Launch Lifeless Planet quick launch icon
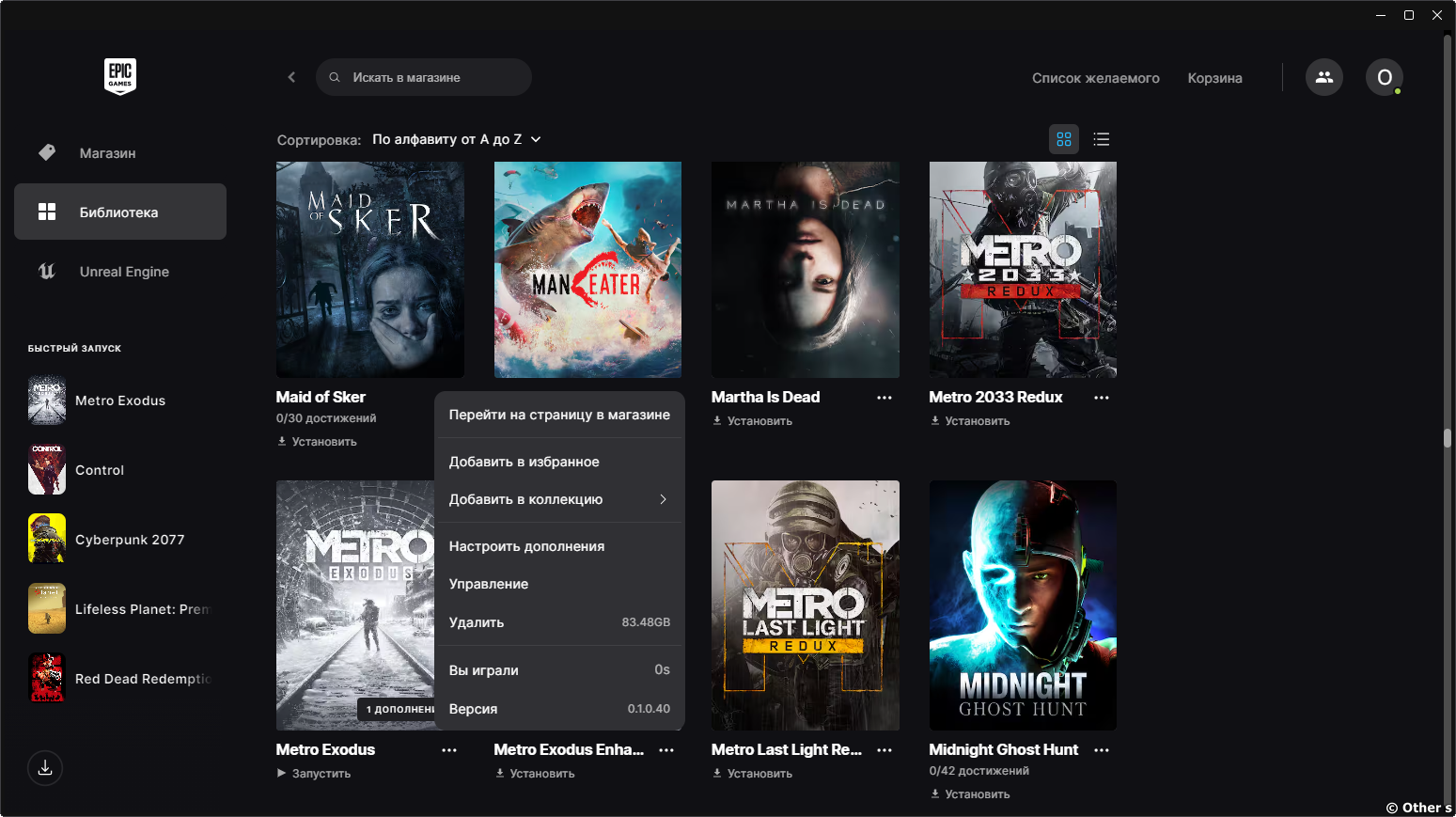The height and width of the screenshot is (817, 1456). [x=47, y=609]
